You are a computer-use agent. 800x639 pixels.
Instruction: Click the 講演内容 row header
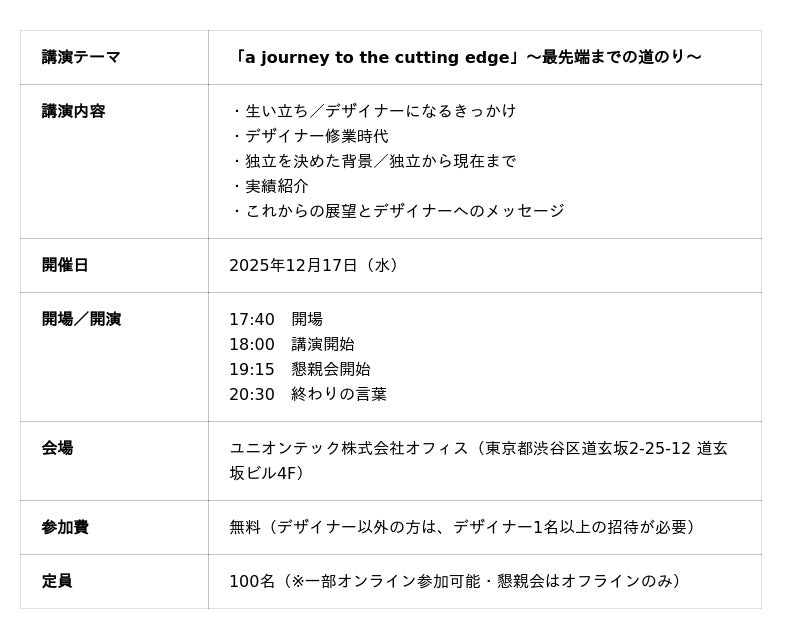click(x=73, y=111)
